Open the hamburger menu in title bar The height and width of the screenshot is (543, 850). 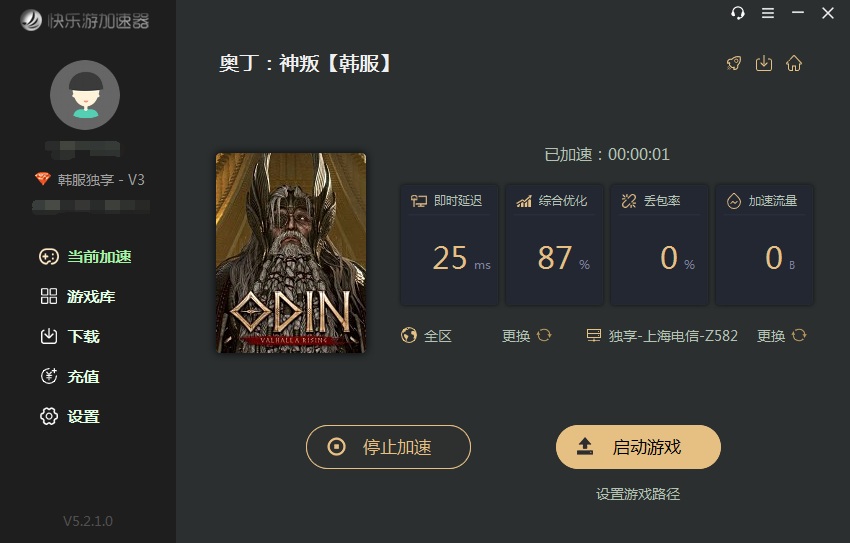768,13
